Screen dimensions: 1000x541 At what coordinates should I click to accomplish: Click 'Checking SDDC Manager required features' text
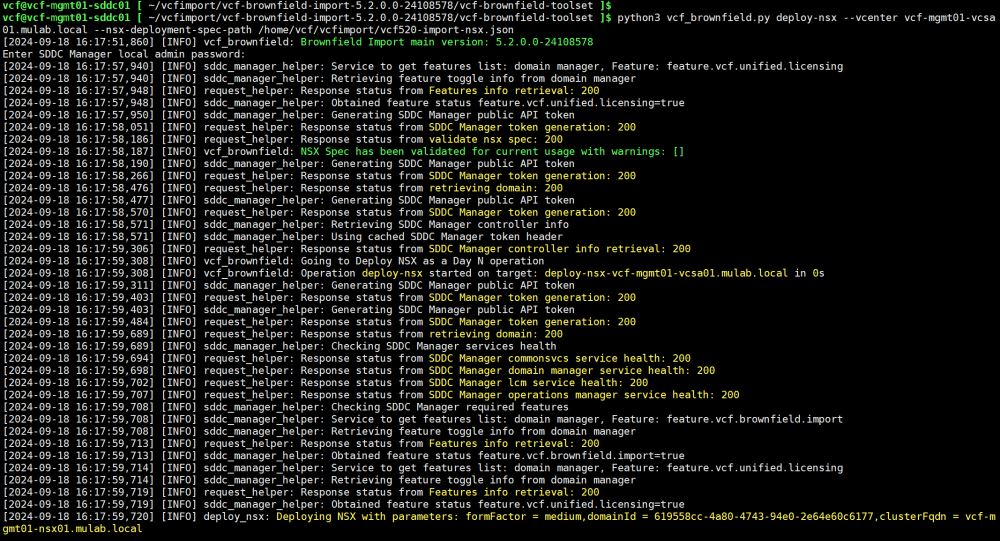[x=450, y=407]
